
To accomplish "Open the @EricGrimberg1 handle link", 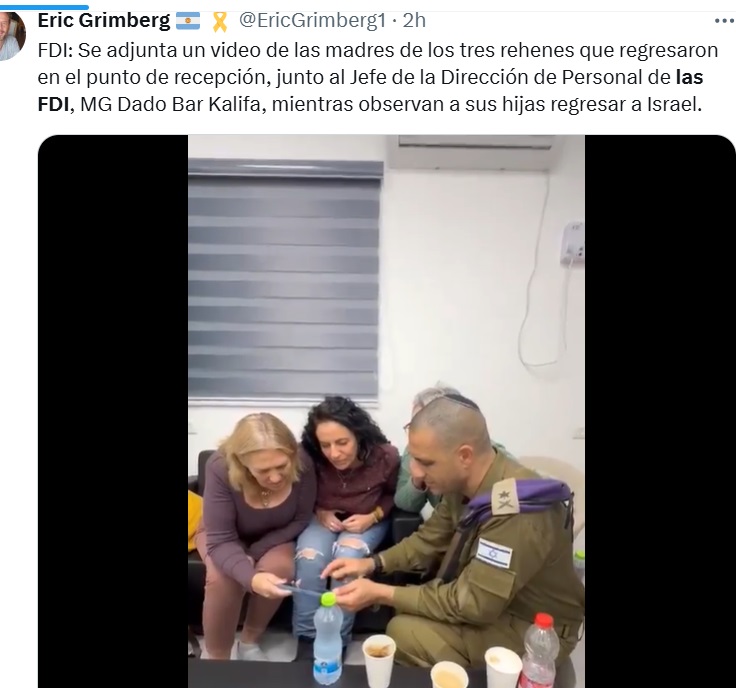I will pos(312,20).
